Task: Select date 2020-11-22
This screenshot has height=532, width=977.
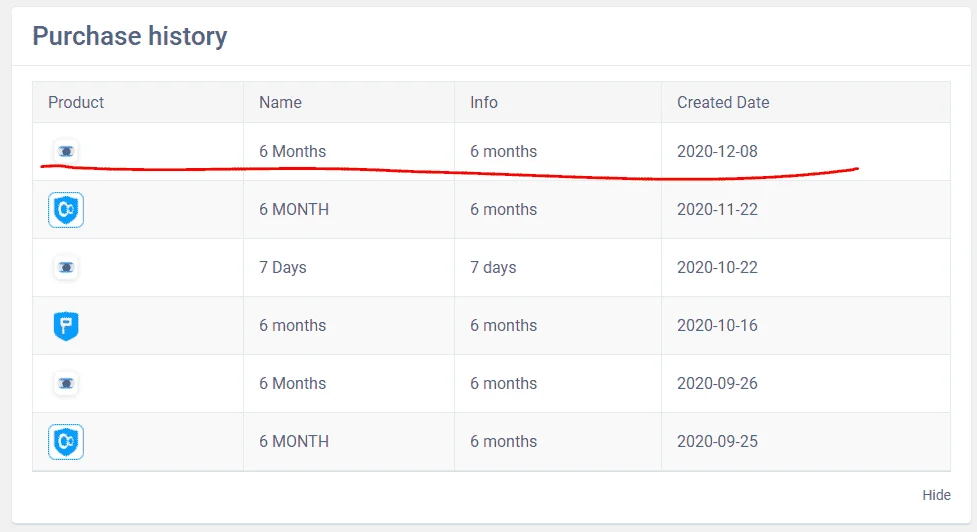Action: click(717, 209)
